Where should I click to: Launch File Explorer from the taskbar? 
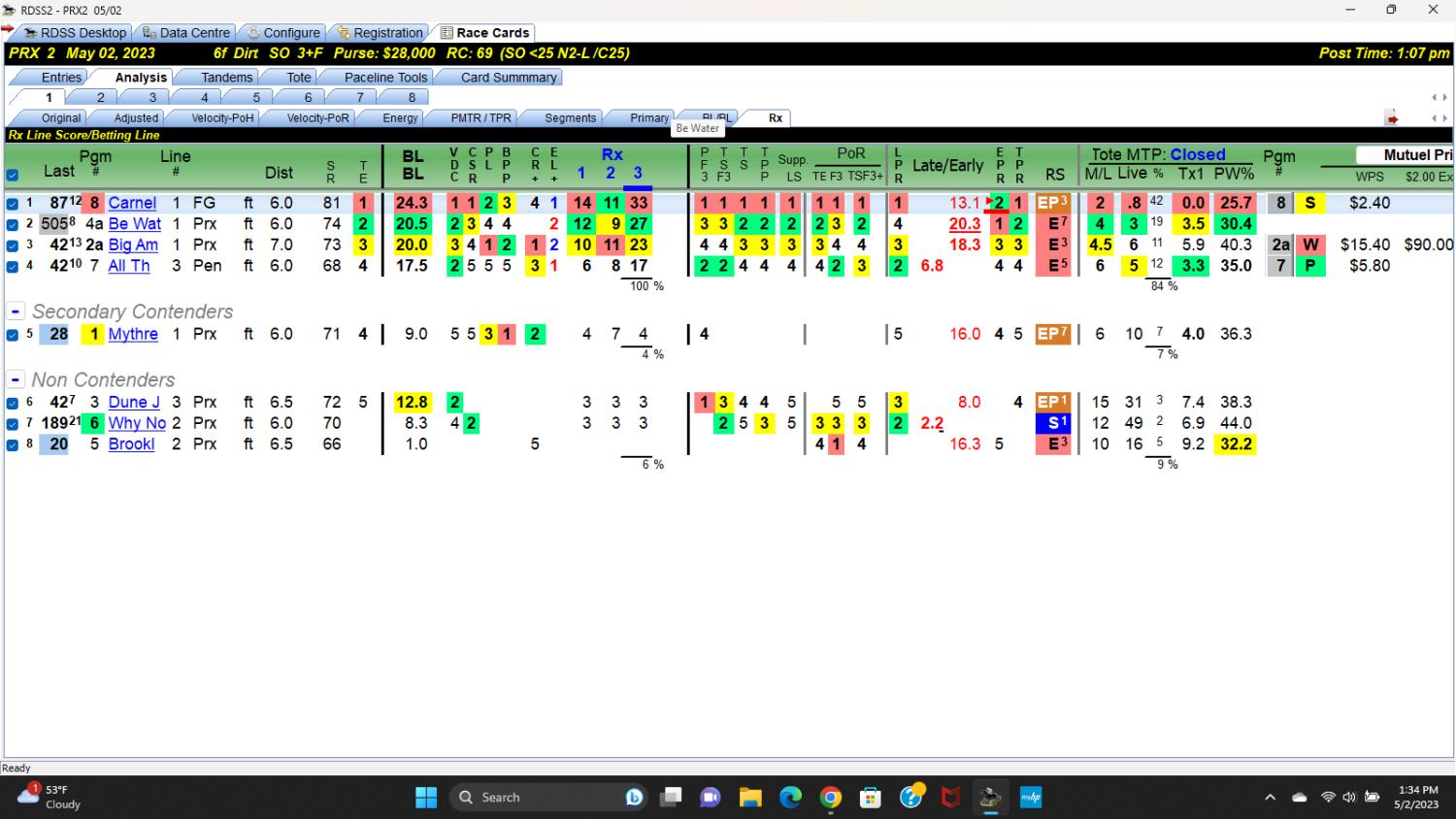[x=750, y=797]
